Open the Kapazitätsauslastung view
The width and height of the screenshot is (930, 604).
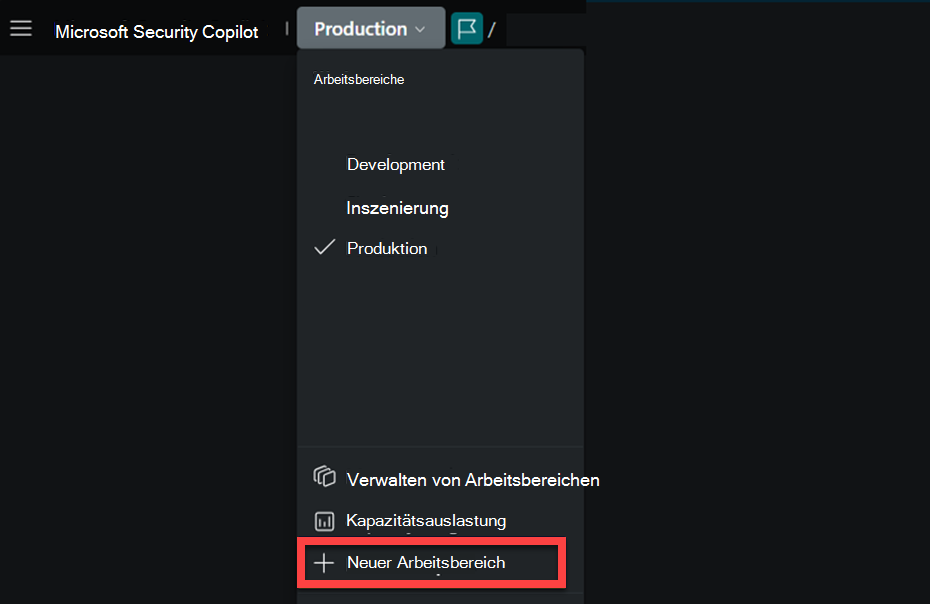[x=426, y=520]
